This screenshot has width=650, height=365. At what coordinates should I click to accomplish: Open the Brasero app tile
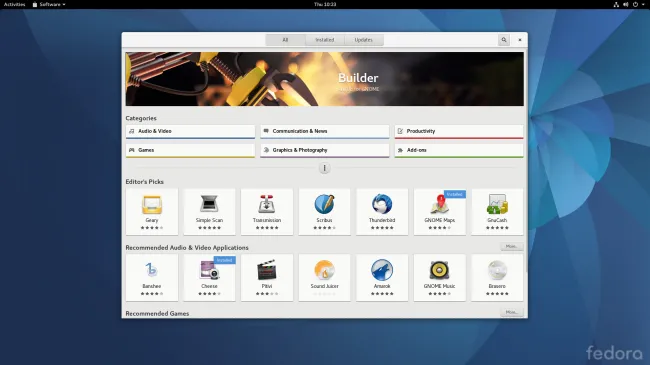[x=497, y=278]
